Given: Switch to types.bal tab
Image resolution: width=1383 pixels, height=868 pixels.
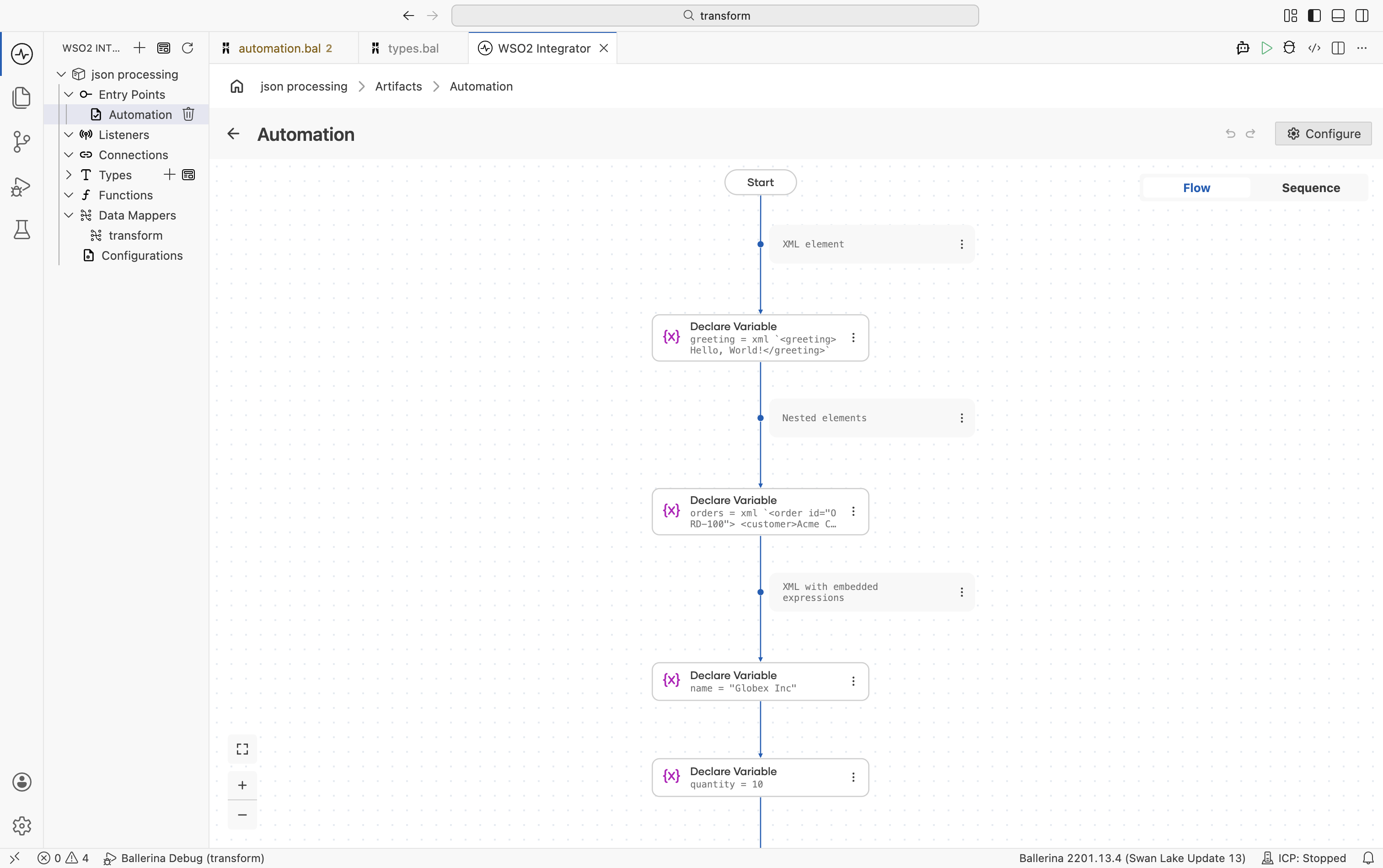Looking at the screenshot, I should 413,48.
